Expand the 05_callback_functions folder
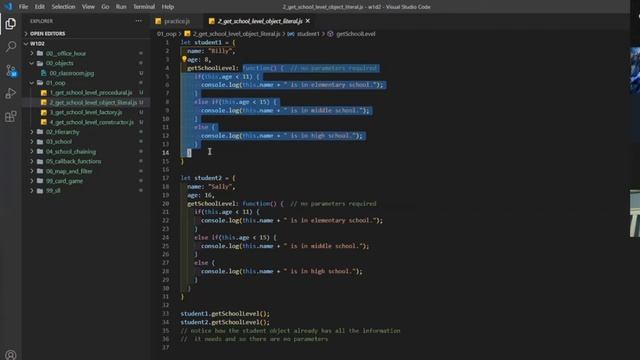Viewport: 640px width, 360px height. tap(86, 161)
